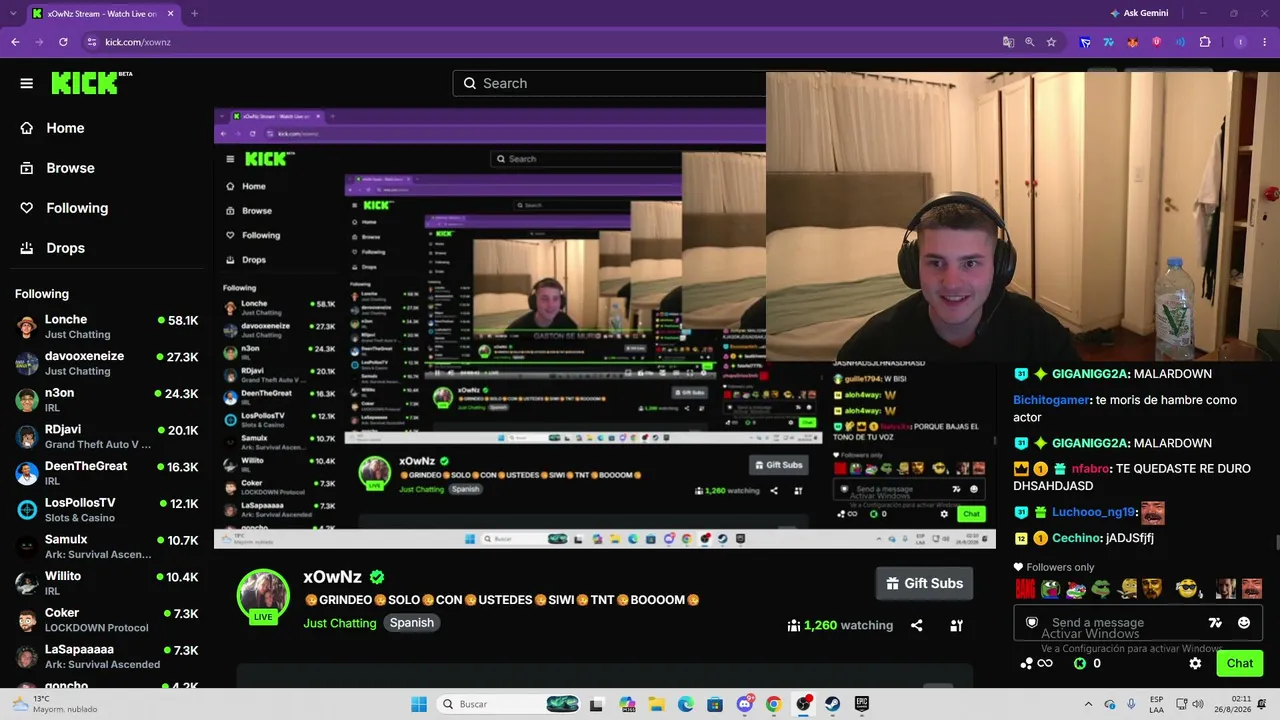The width and height of the screenshot is (1280, 720).
Task: Click the taskbar Buscar search box
Action: point(510,704)
